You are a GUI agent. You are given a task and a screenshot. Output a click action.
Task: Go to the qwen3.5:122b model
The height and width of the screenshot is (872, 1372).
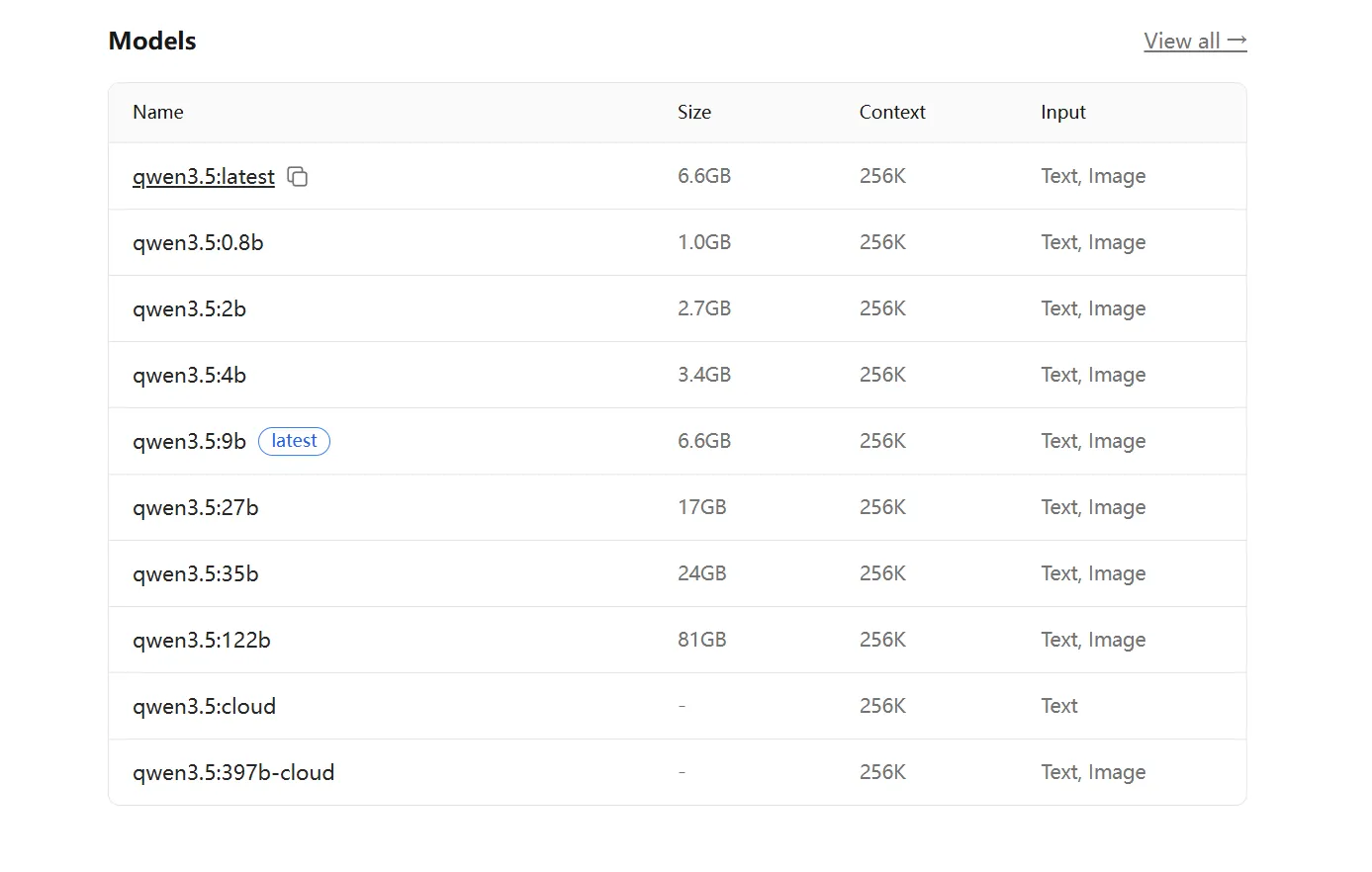pyautogui.click(x=201, y=641)
